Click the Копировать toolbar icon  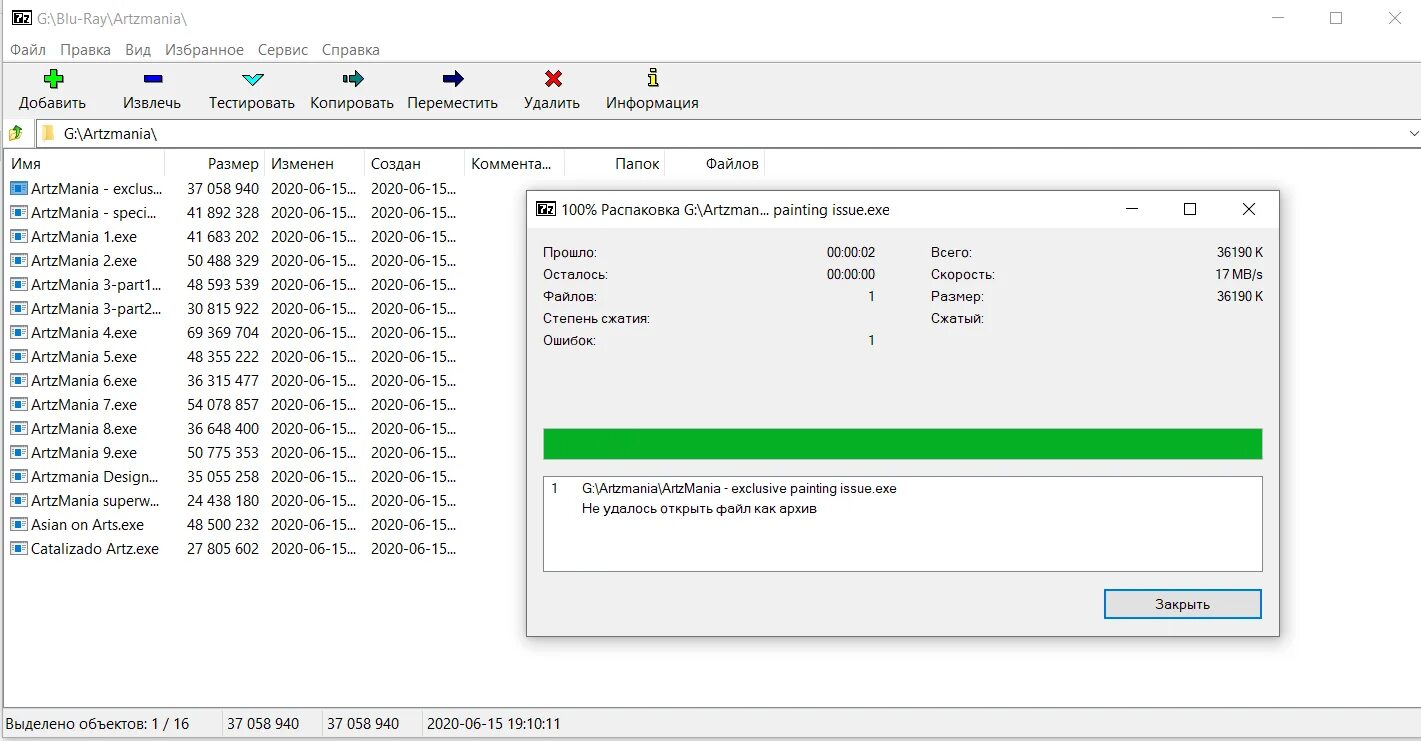coord(352,78)
